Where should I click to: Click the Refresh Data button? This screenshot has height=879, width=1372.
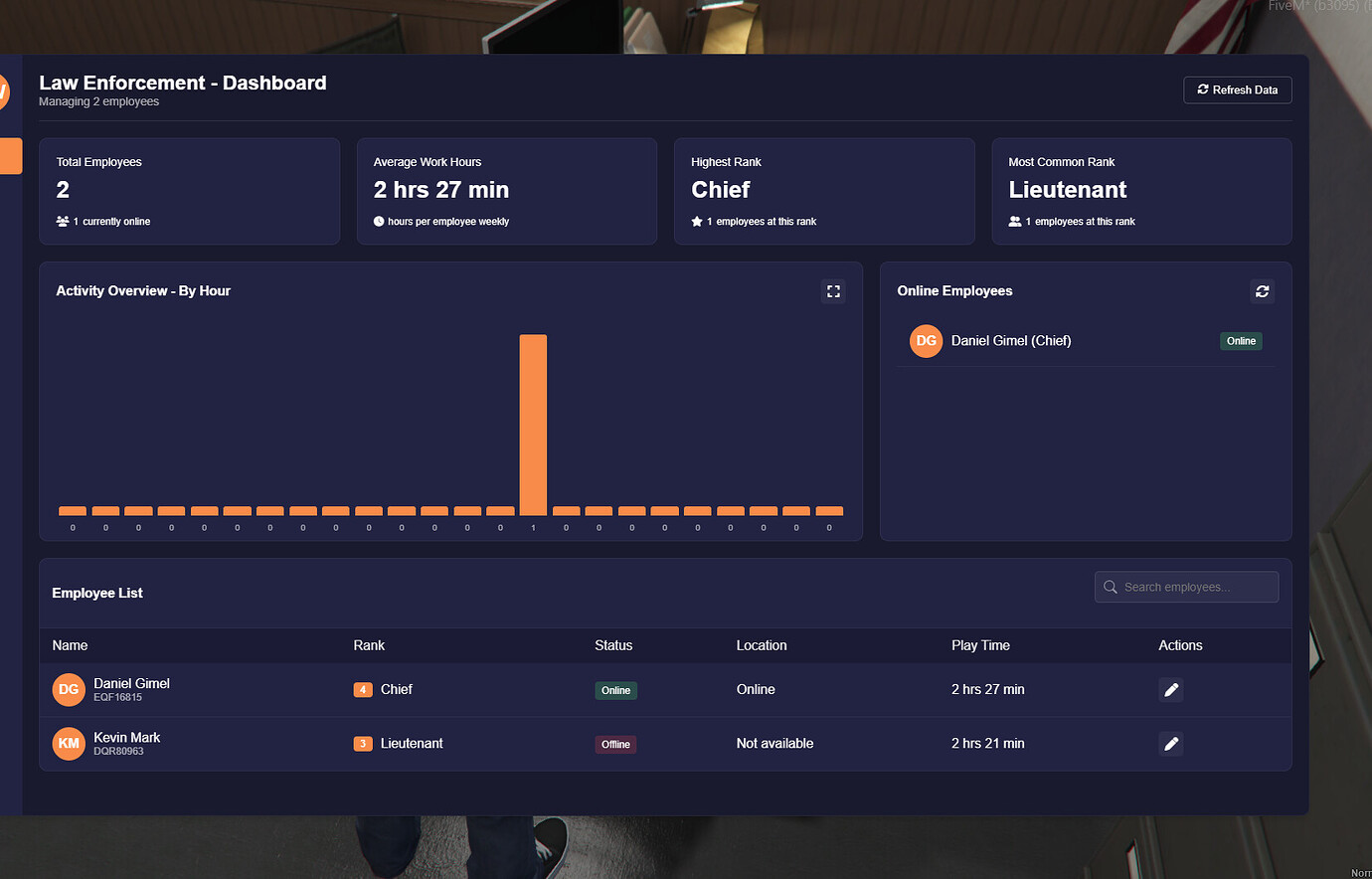click(1237, 89)
